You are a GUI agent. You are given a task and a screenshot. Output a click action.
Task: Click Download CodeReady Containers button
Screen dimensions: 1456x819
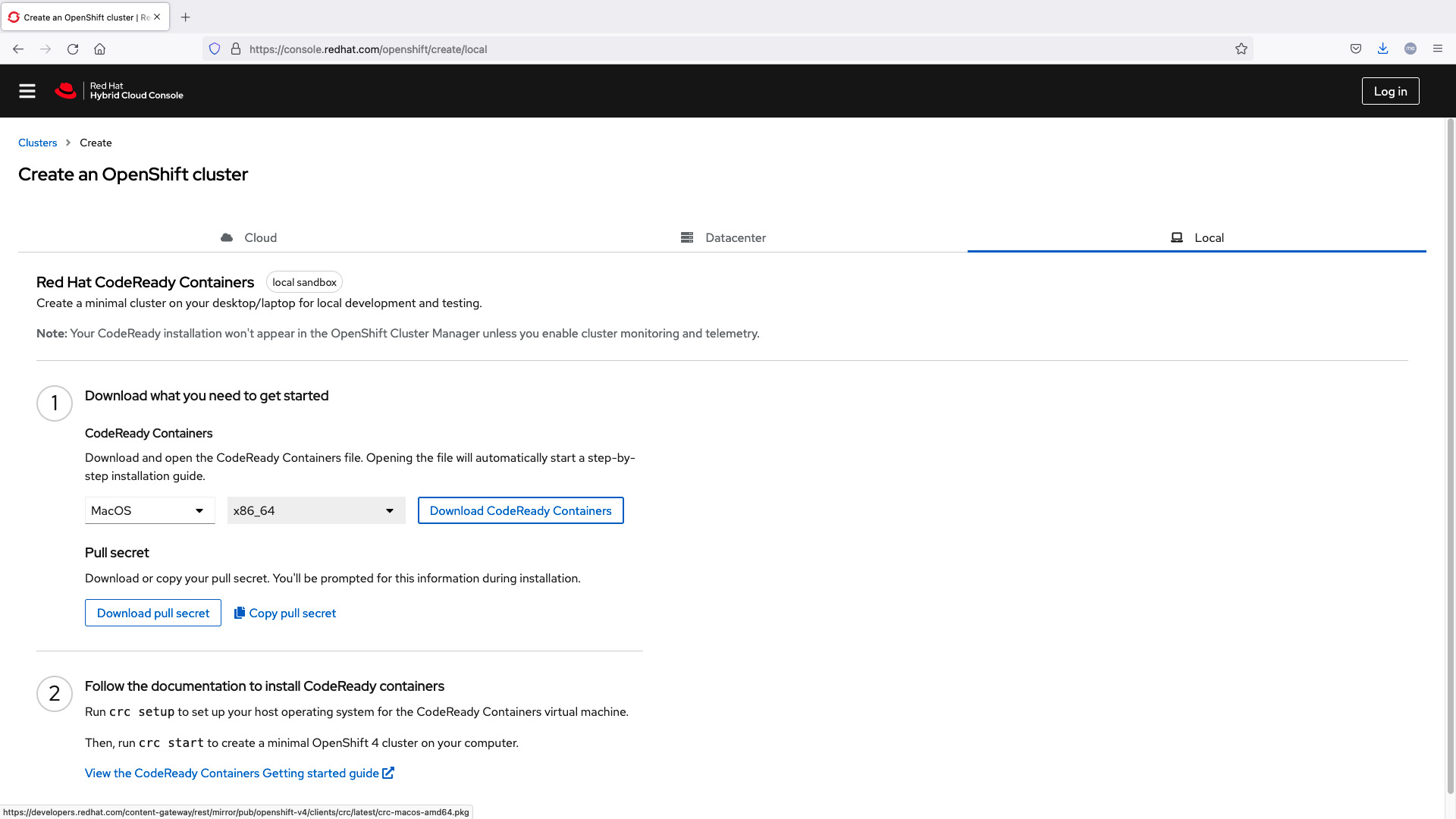(521, 511)
